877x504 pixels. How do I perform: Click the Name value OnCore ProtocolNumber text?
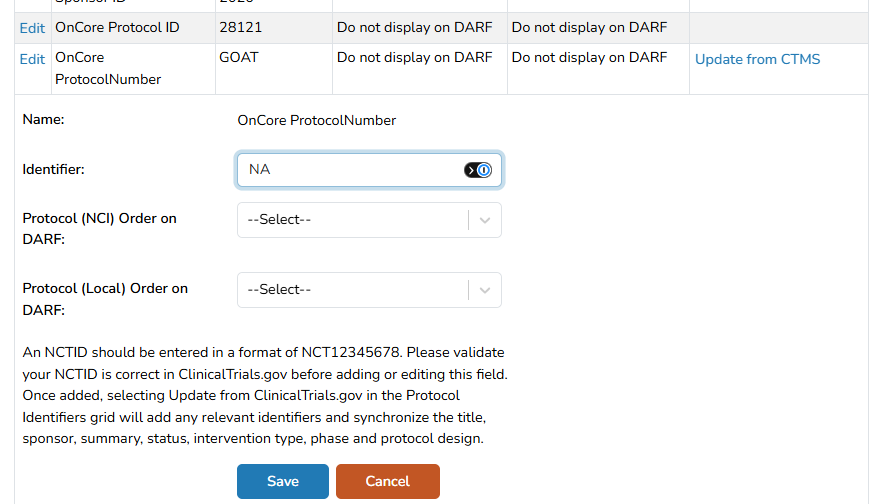(x=317, y=120)
